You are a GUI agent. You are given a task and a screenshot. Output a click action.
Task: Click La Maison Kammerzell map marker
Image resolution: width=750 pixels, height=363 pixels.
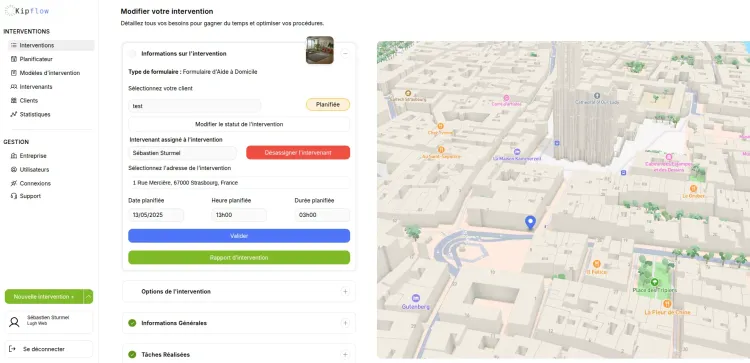517,152
